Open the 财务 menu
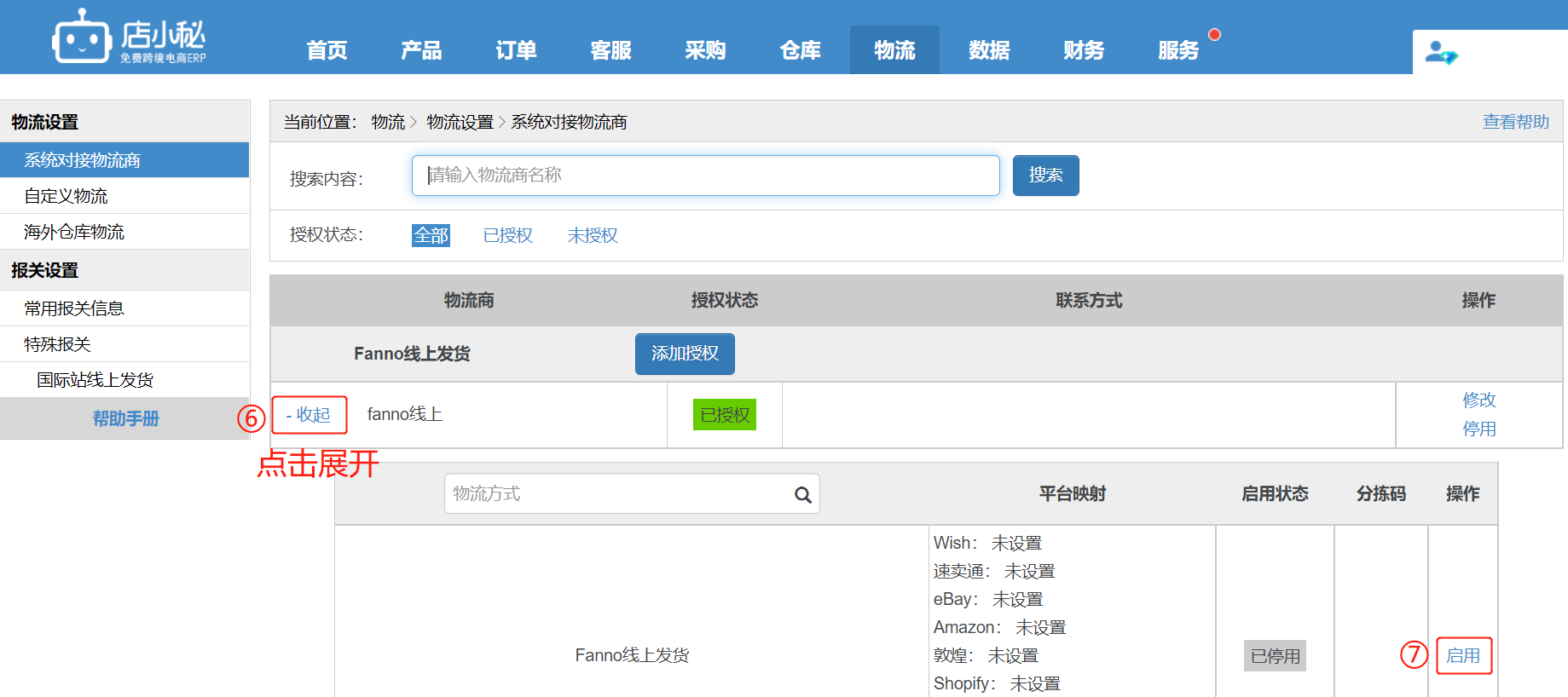Screen dimensions: 1568x697 point(1084,50)
